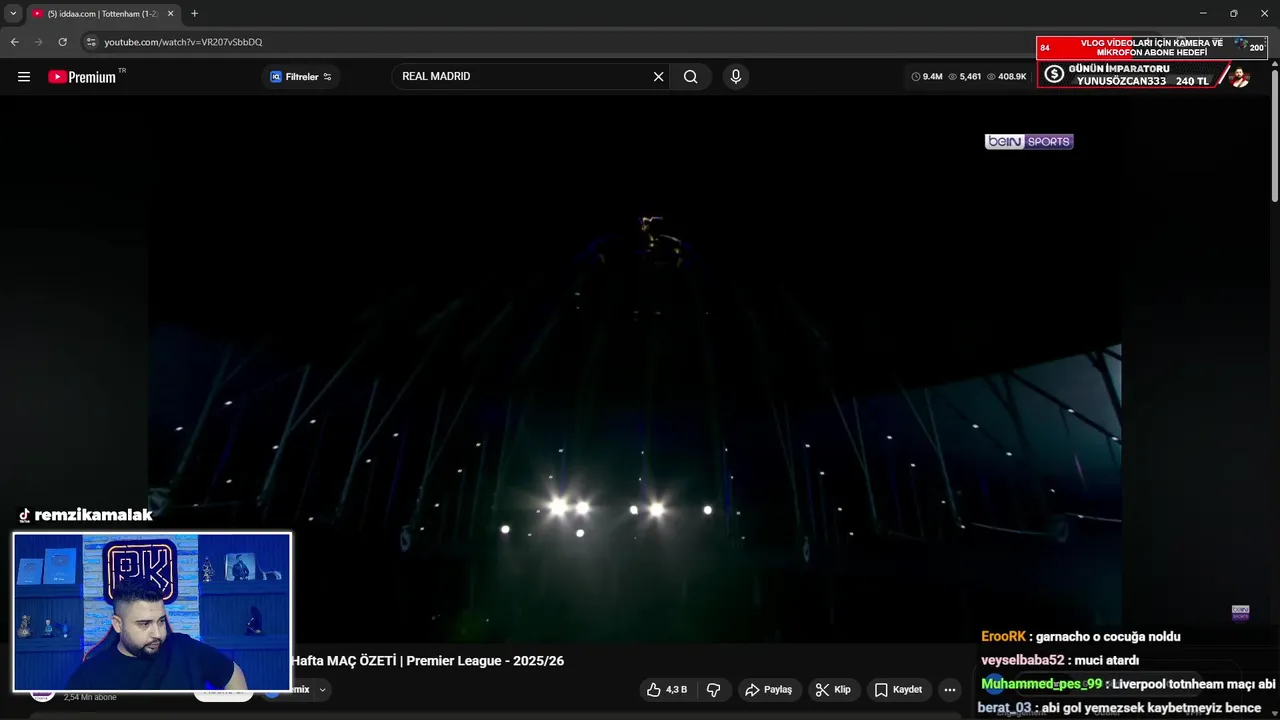Click the remzikamalak TikTok handle overlay
Screen dimensions: 1280x720
click(x=86, y=515)
